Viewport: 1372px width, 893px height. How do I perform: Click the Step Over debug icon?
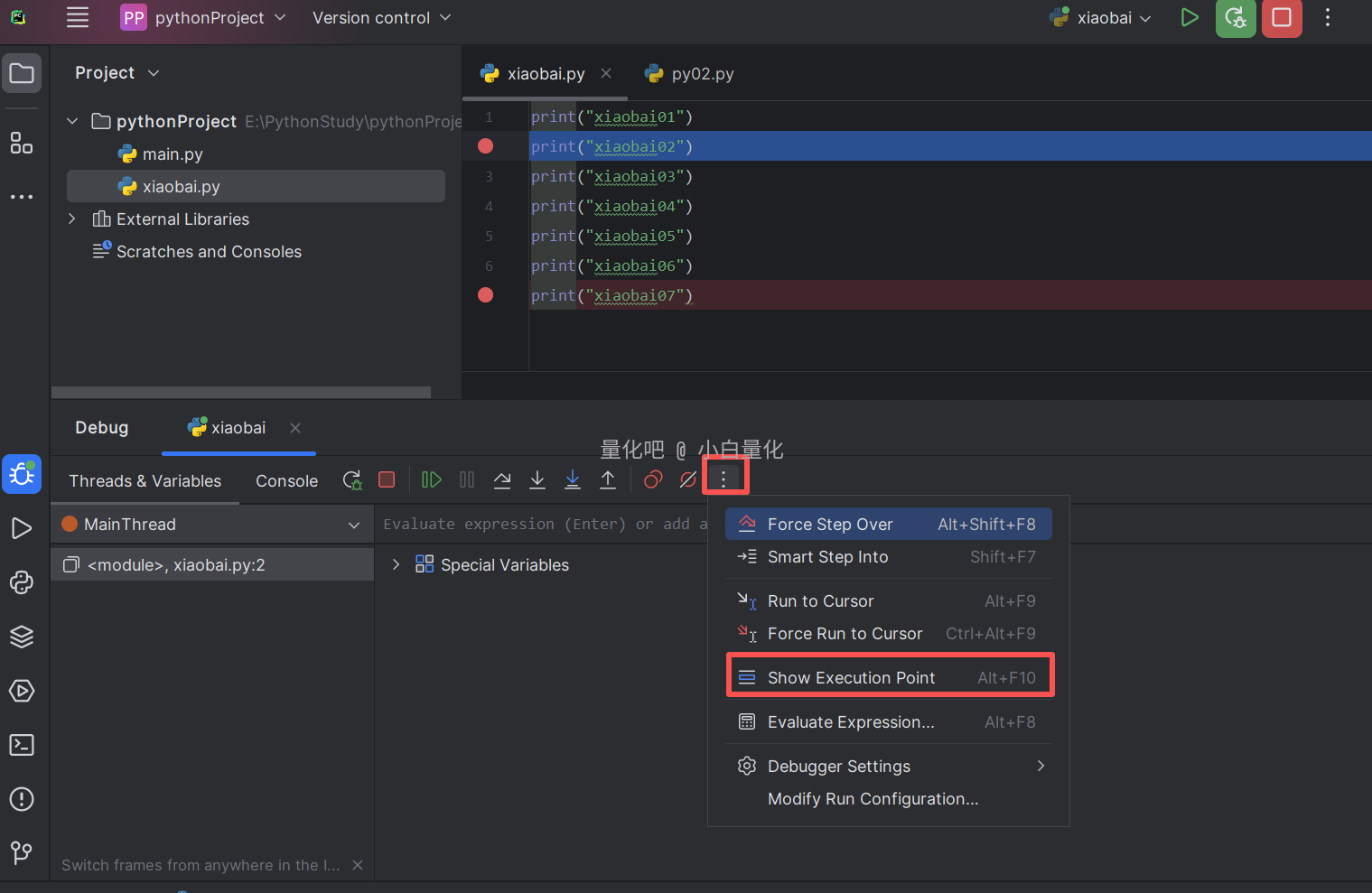tap(502, 480)
